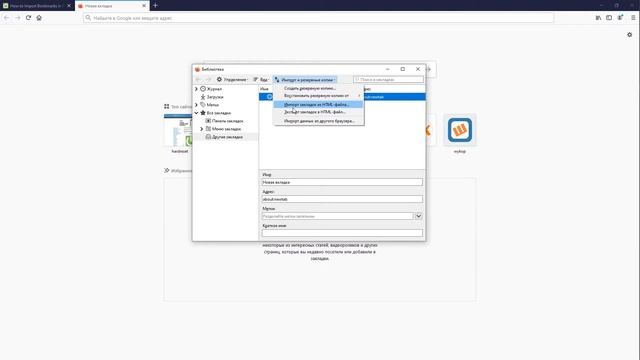This screenshot has width=640, height=360.
Task: Click the browser back arrow
Action: tap(7, 18)
